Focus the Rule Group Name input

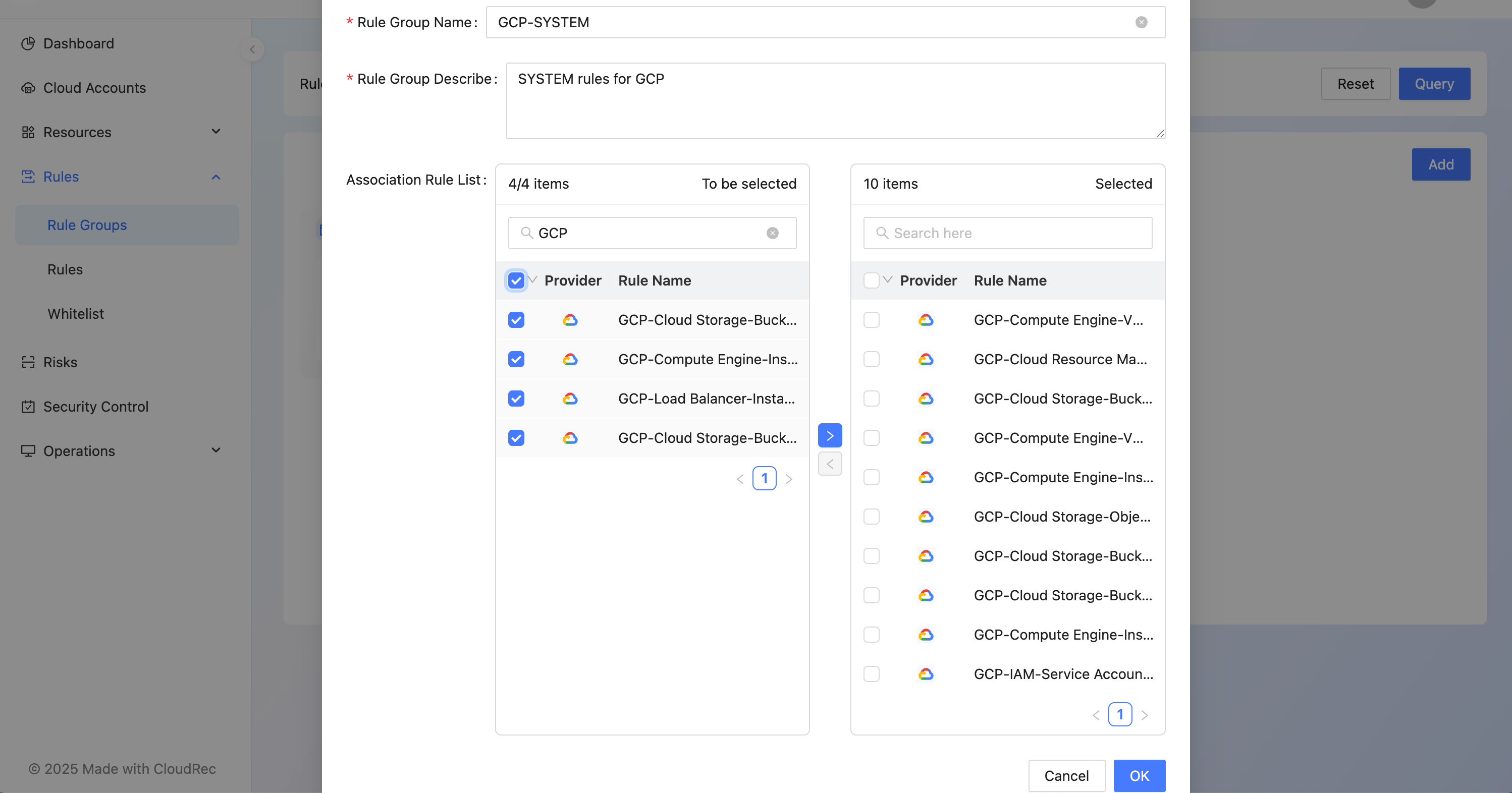pyautogui.click(x=825, y=22)
